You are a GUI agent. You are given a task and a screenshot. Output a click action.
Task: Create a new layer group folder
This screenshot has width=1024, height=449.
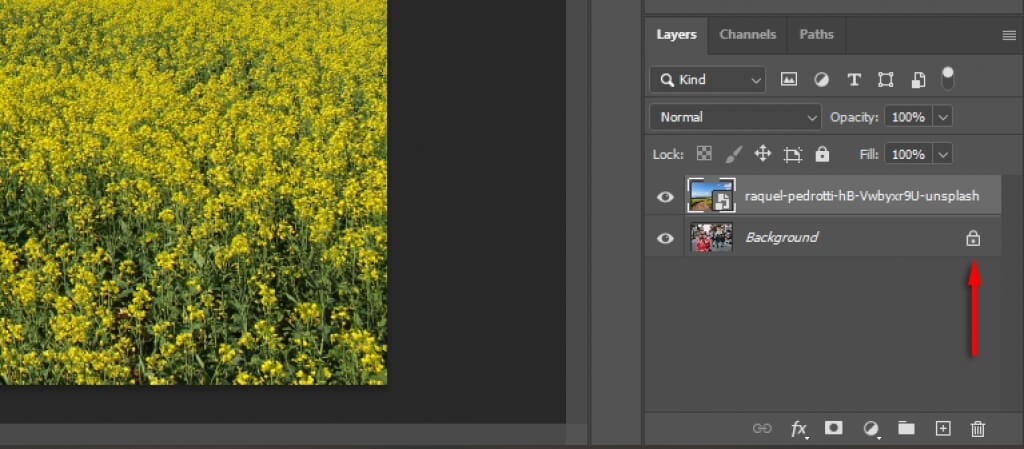(906, 428)
